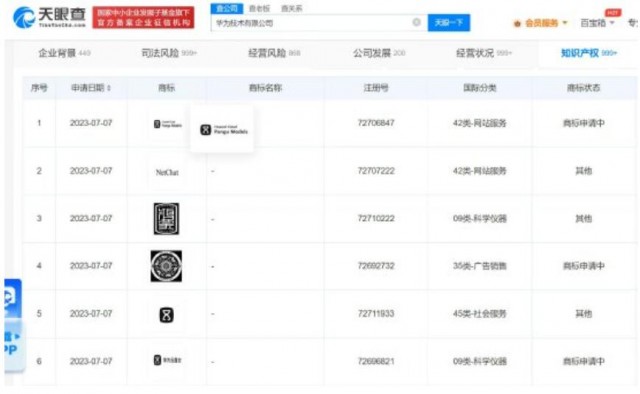Click the red official credit agency banner
This screenshot has height=394, width=640.
click(143, 18)
